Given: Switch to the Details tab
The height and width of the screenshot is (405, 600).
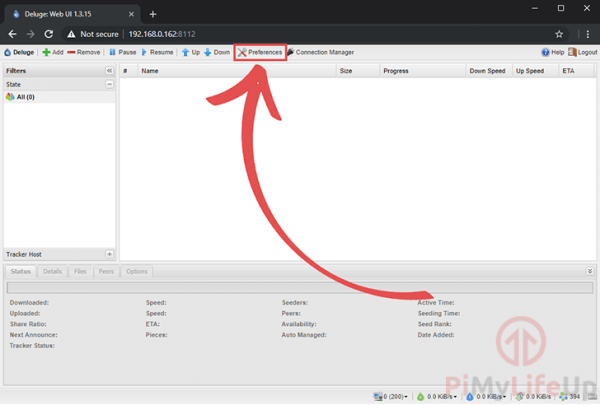Looking at the screenshot, I should (x=52, y=272).
